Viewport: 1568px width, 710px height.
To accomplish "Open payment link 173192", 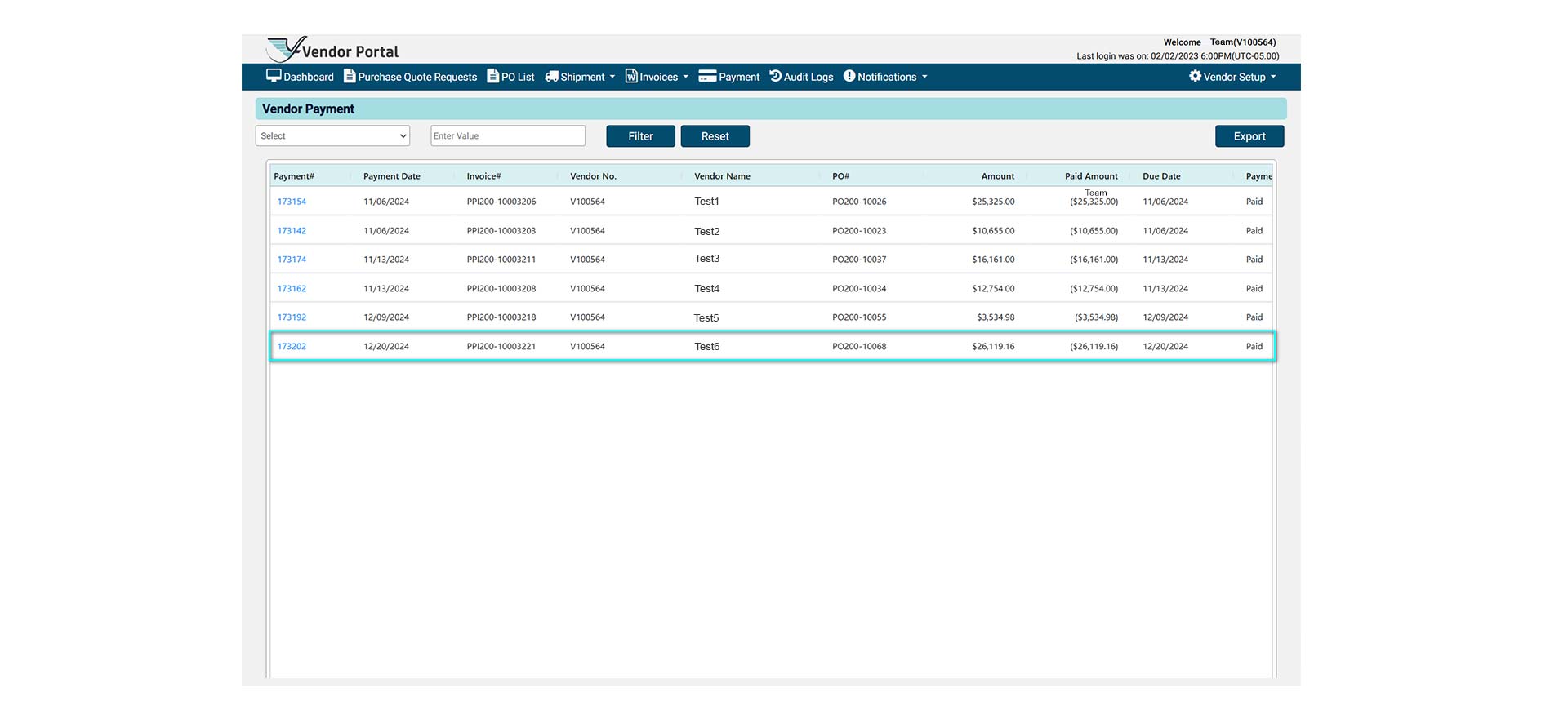I will tap(292, 317).
